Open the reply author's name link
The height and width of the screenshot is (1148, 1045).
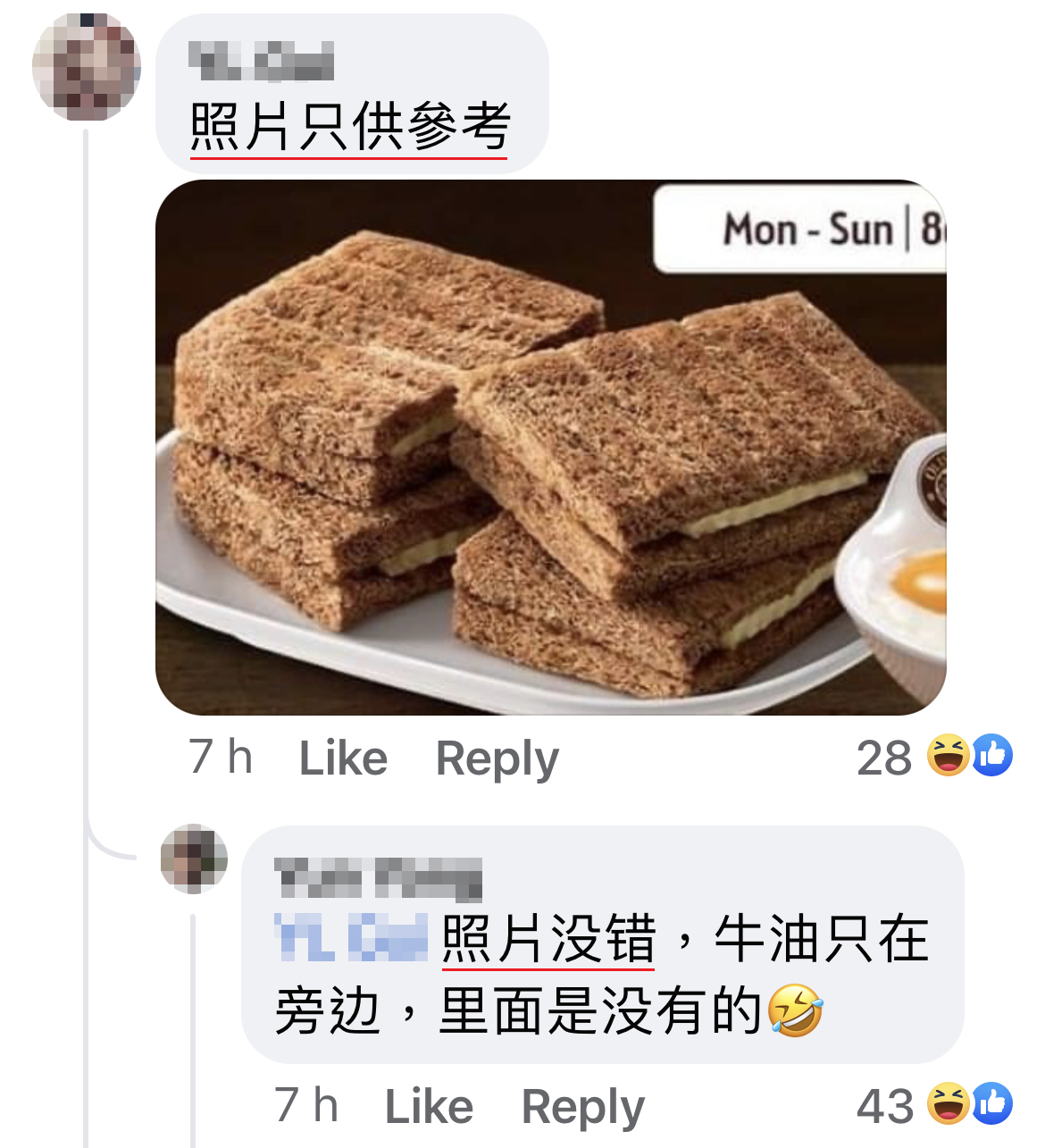(x=378, y=877)
